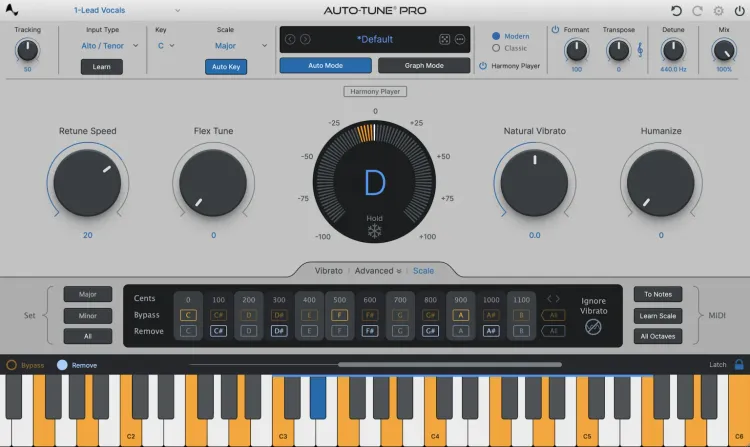Image resolution: width=750 pixels, height=447 pixels.
Task: Click the Humanize knob
Action: click(661, 183)
